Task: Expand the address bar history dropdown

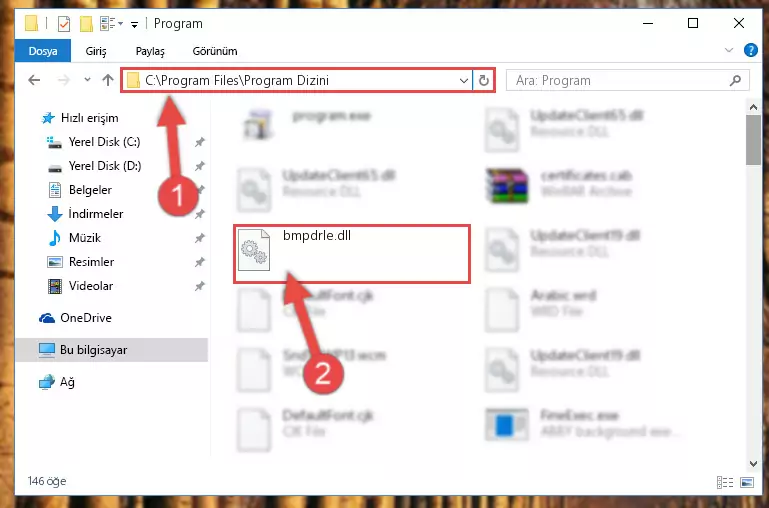Action: [x=463, y=80]
